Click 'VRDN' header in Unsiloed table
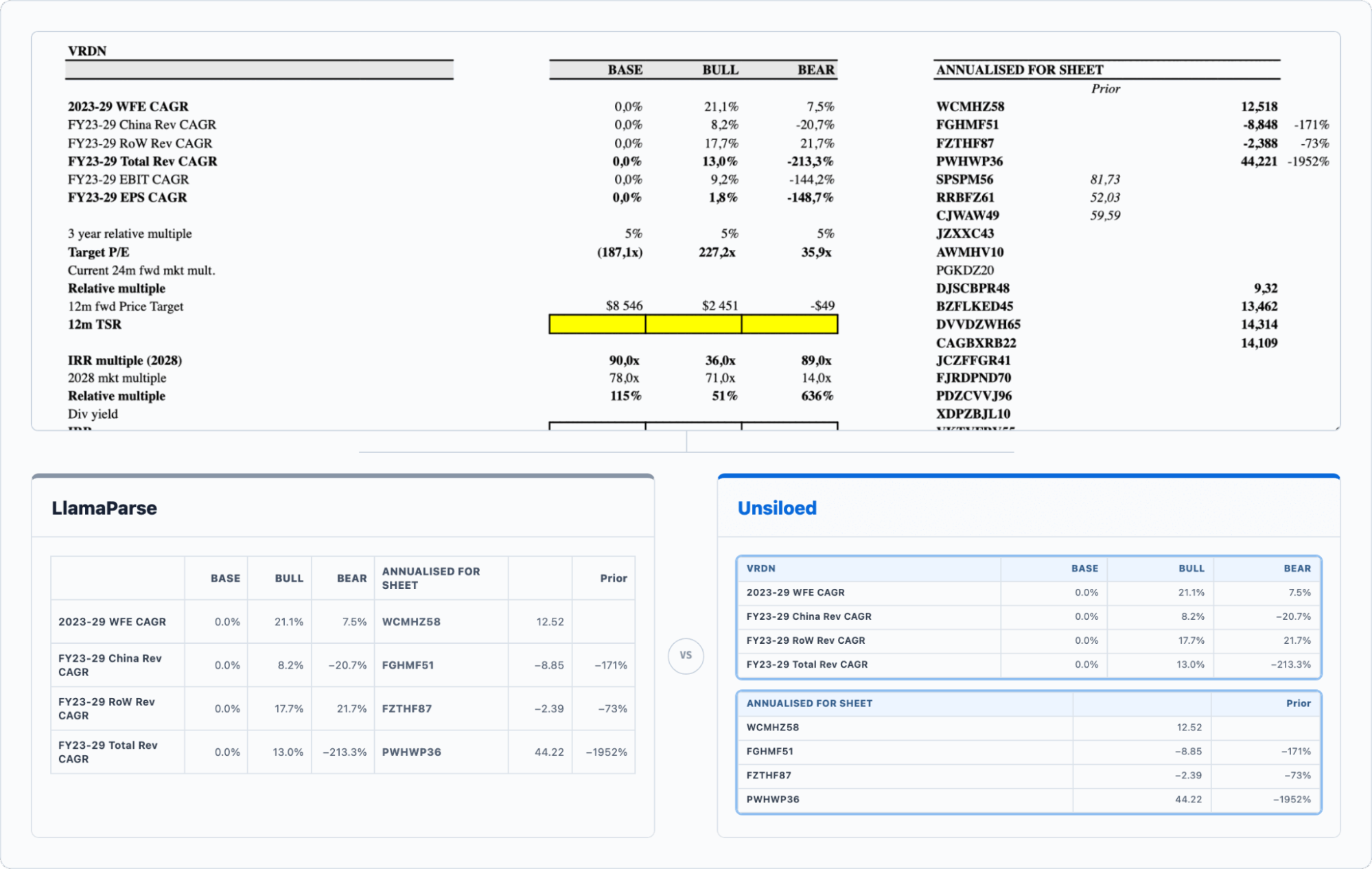 pyautogui.click(x=760, y=568)
